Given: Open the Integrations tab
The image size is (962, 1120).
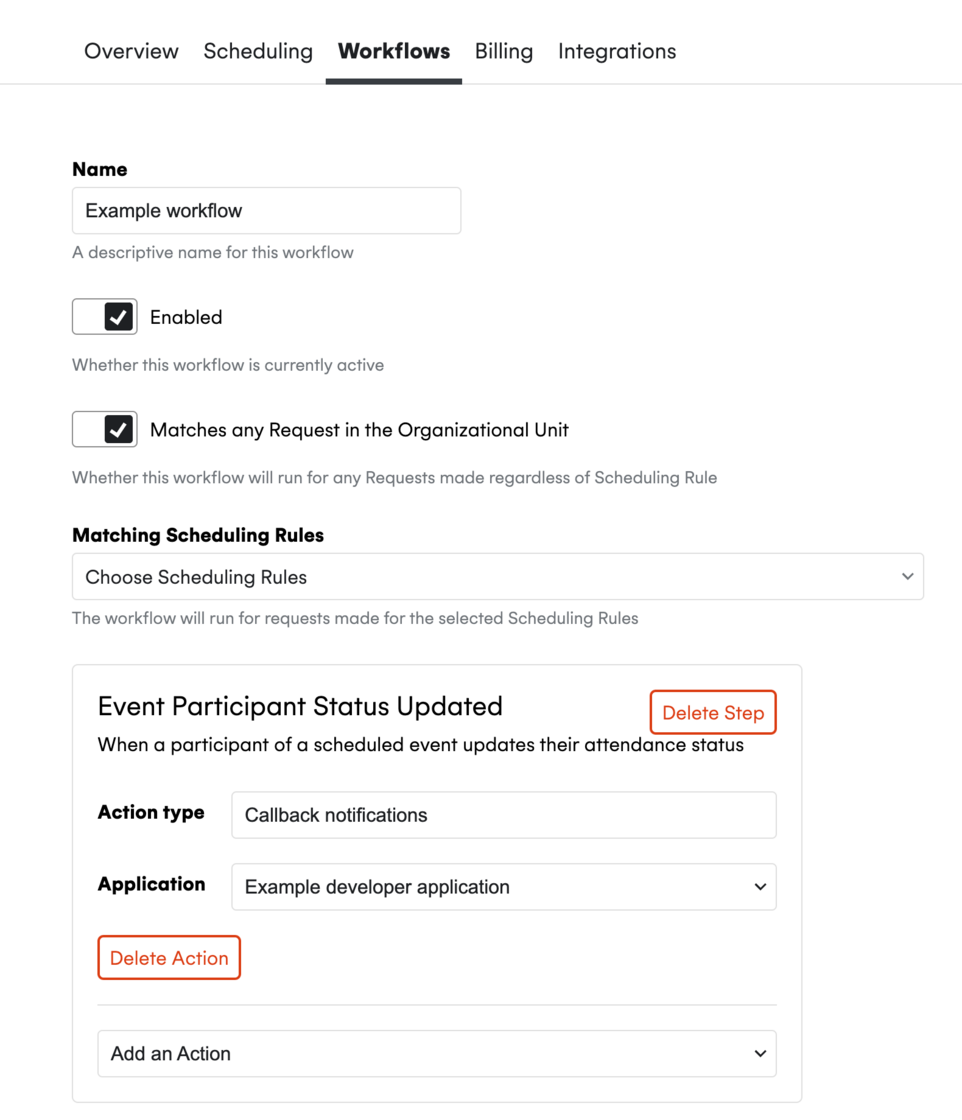Looking at the screenshot, I should pyautogui.click(x=616, y=51).
